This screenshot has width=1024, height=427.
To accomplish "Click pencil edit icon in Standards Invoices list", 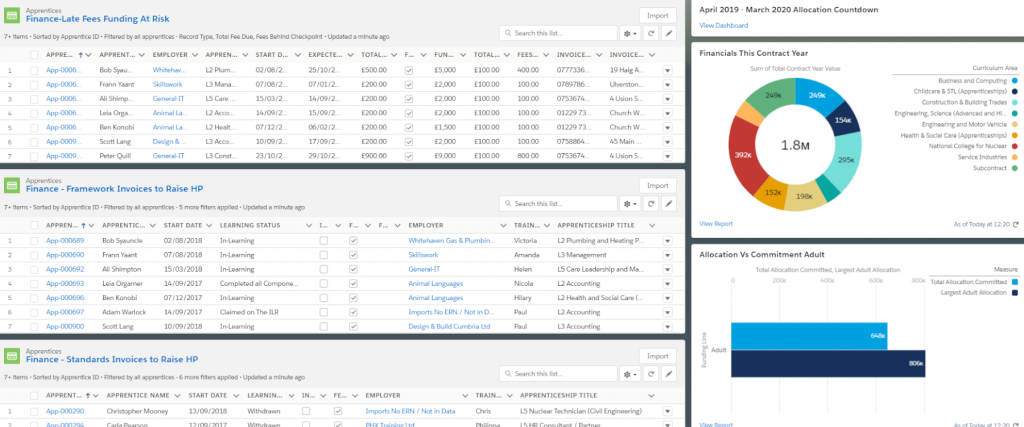I will click(668, 374).
